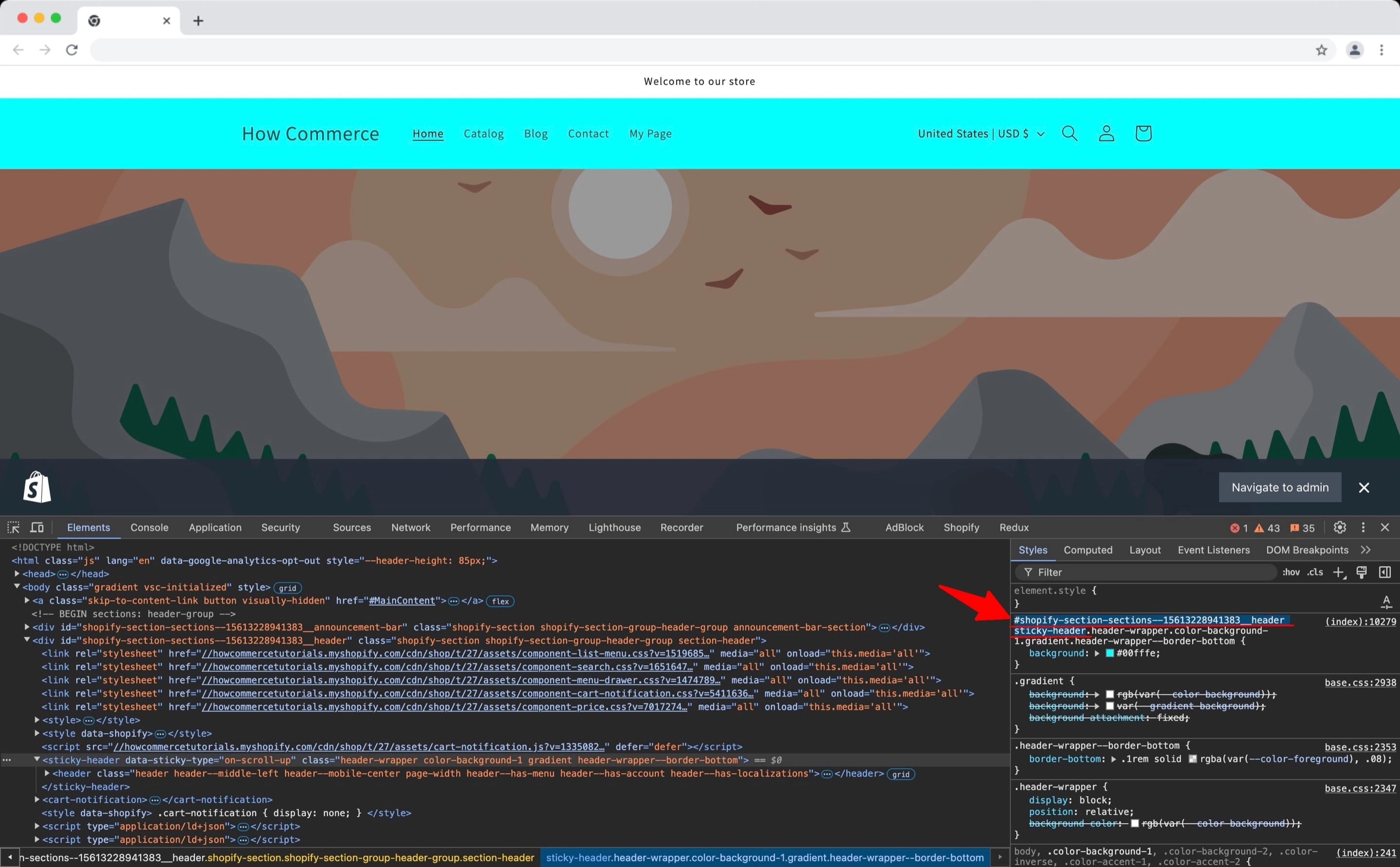Click the Styles Filter input field
Image resolution: width=1400 pixels, height=867 pixels.
pos(1145,572)
